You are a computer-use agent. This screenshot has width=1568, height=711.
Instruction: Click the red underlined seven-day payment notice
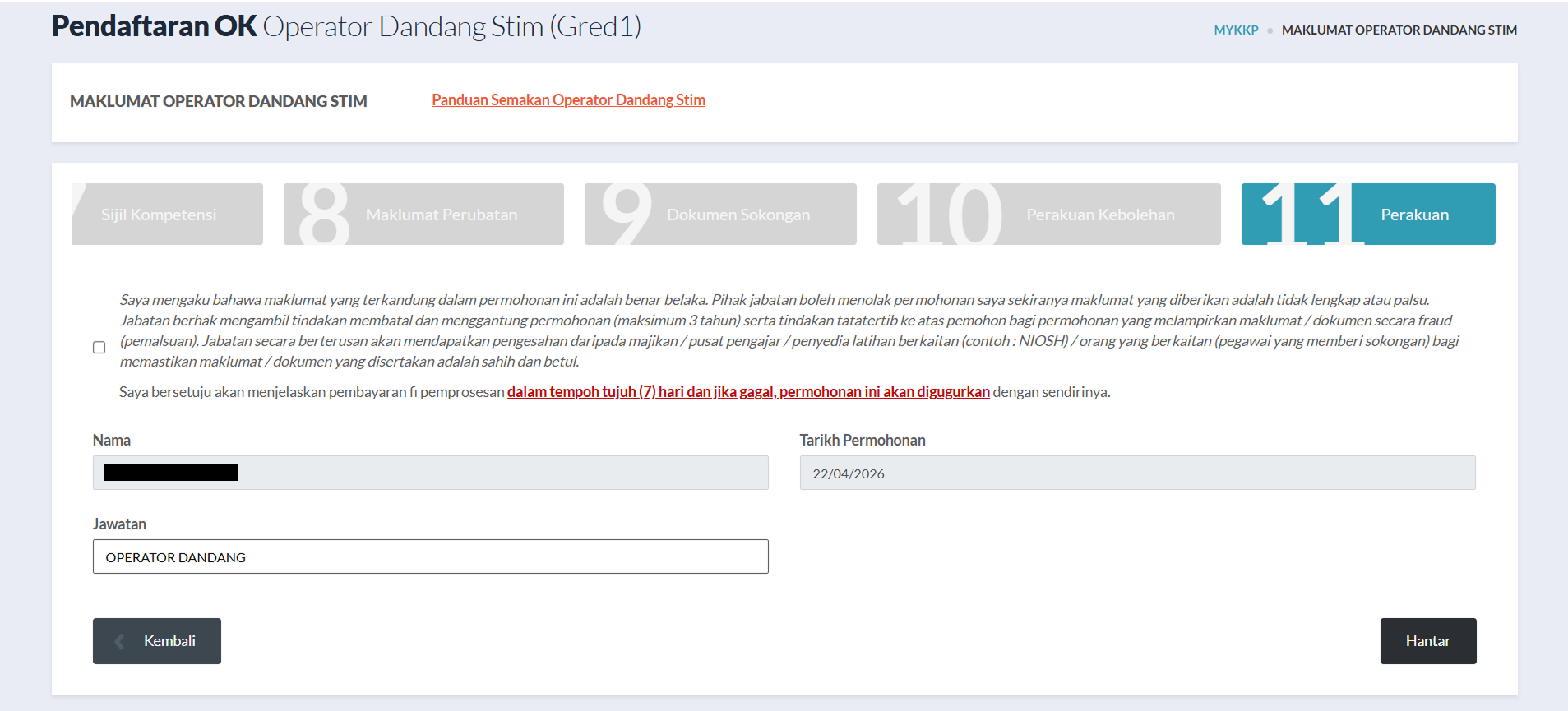coord(748,392)
